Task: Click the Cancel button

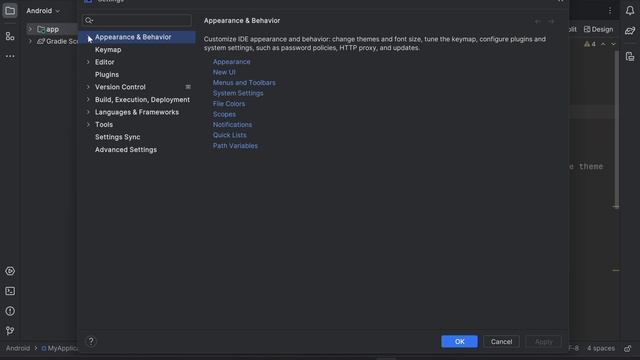Action: tap(501, 342)
